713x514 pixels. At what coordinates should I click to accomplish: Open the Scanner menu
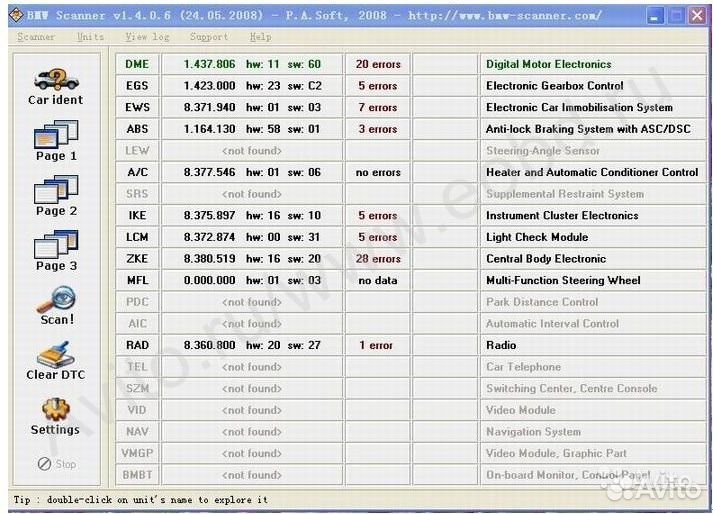pyautogui.click(x=36, y=37)
